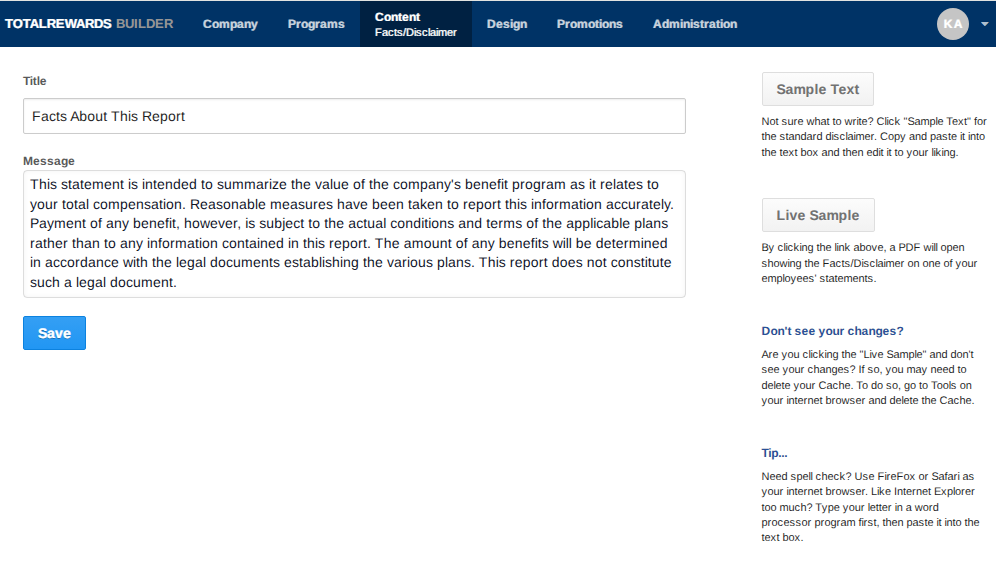This screenshot has height=568, width=996.
Task: Click the Title input field
Action: pyautogui.click(x=354, y=116)
